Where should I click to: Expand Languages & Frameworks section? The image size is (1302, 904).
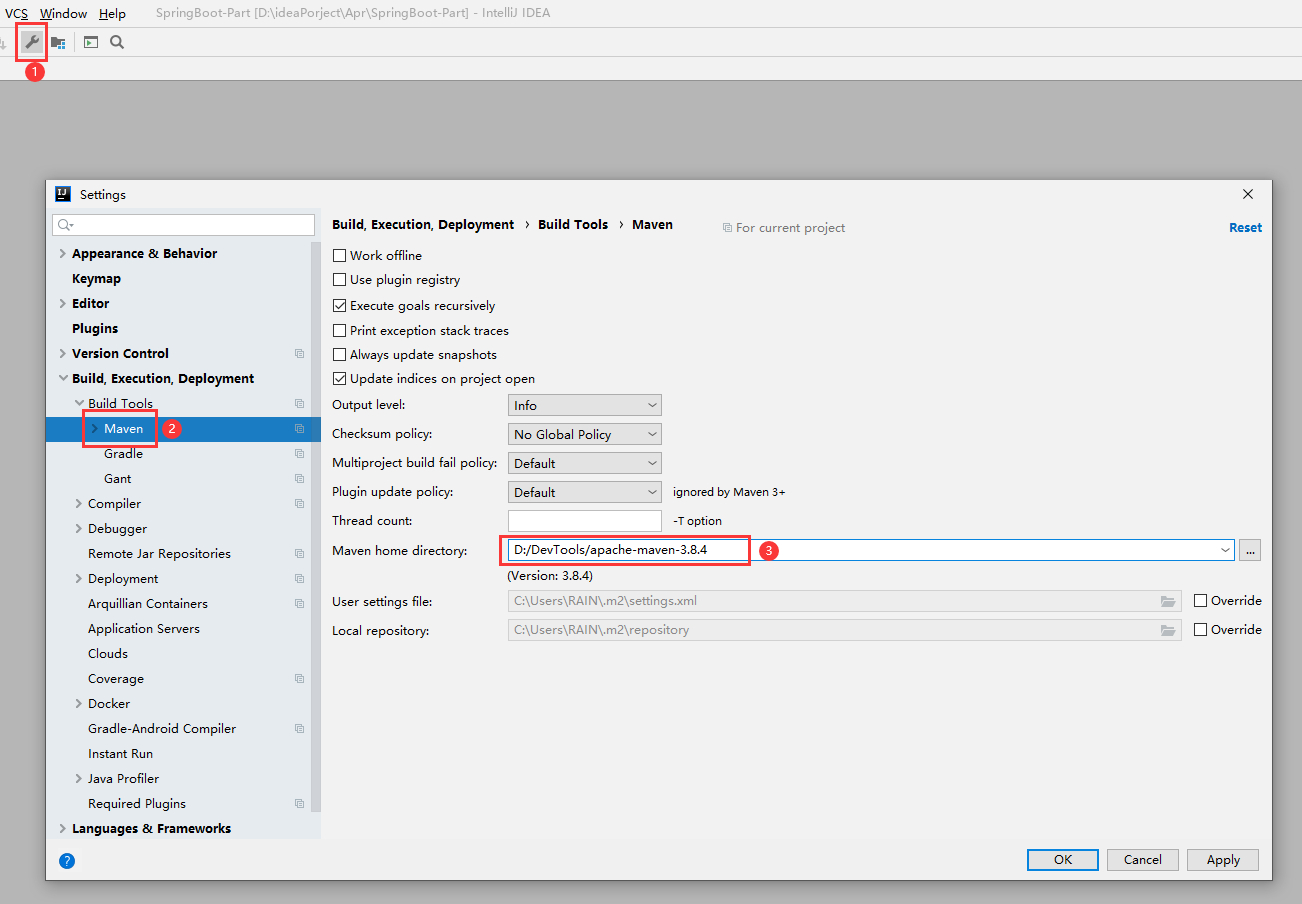[63, 828]
